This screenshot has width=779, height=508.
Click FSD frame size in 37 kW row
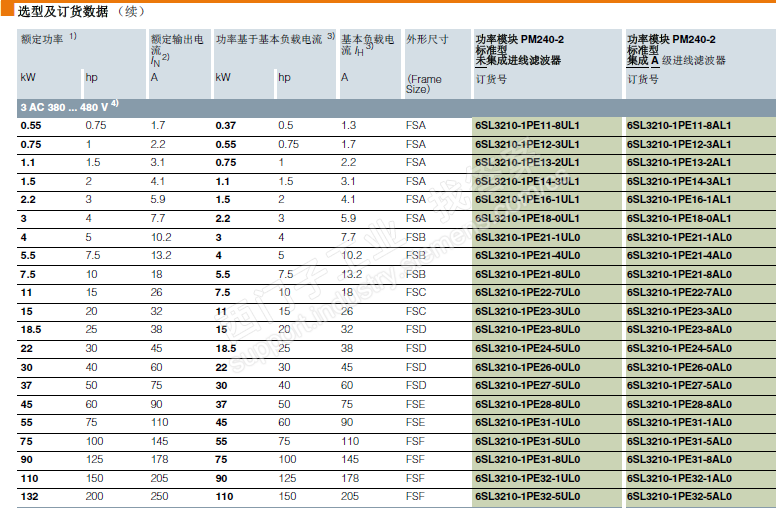(416, 386)
